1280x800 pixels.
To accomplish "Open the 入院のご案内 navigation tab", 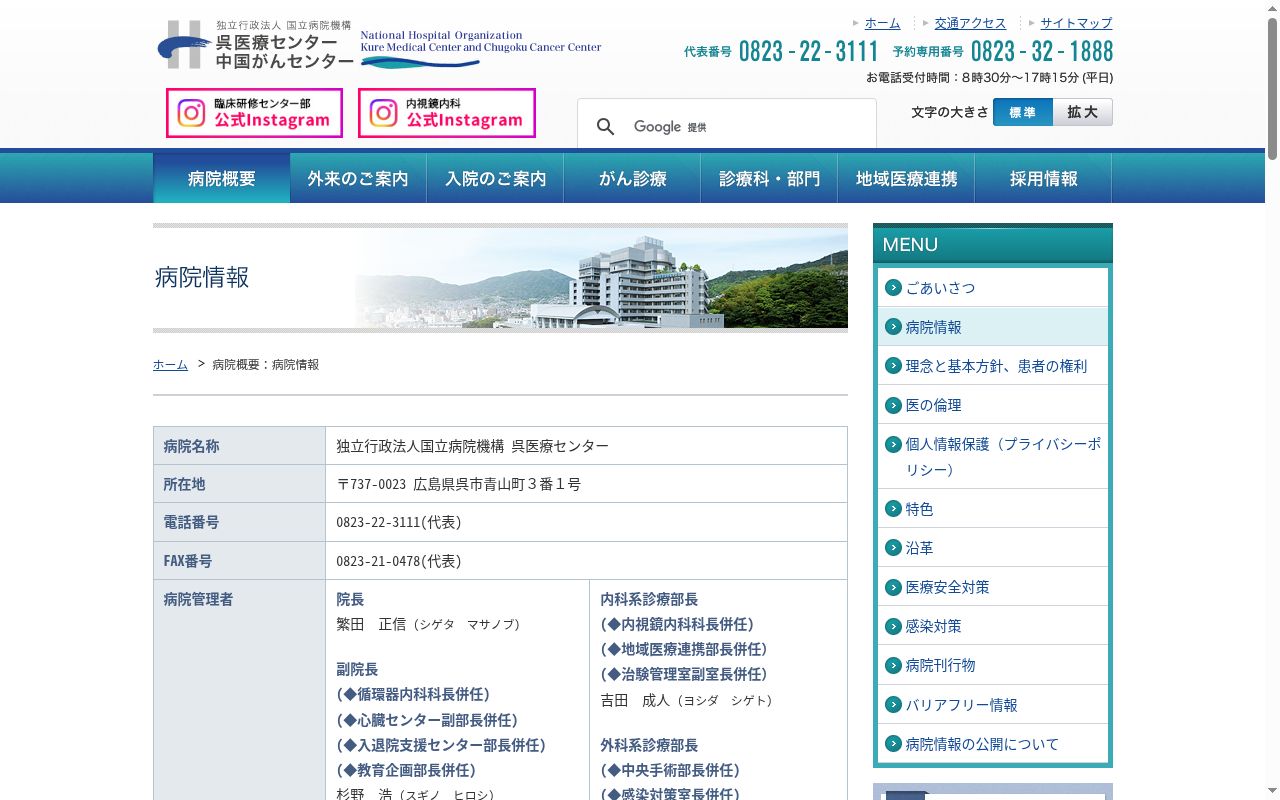I will tap(496, 178).
